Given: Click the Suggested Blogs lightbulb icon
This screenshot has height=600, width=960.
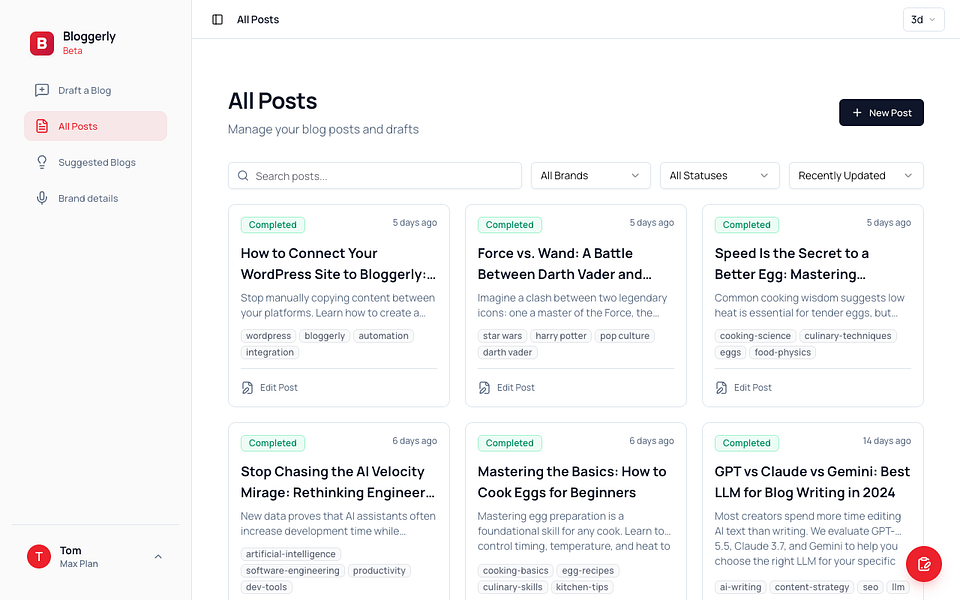Looking at the screenshot, I should coord(42,162).
